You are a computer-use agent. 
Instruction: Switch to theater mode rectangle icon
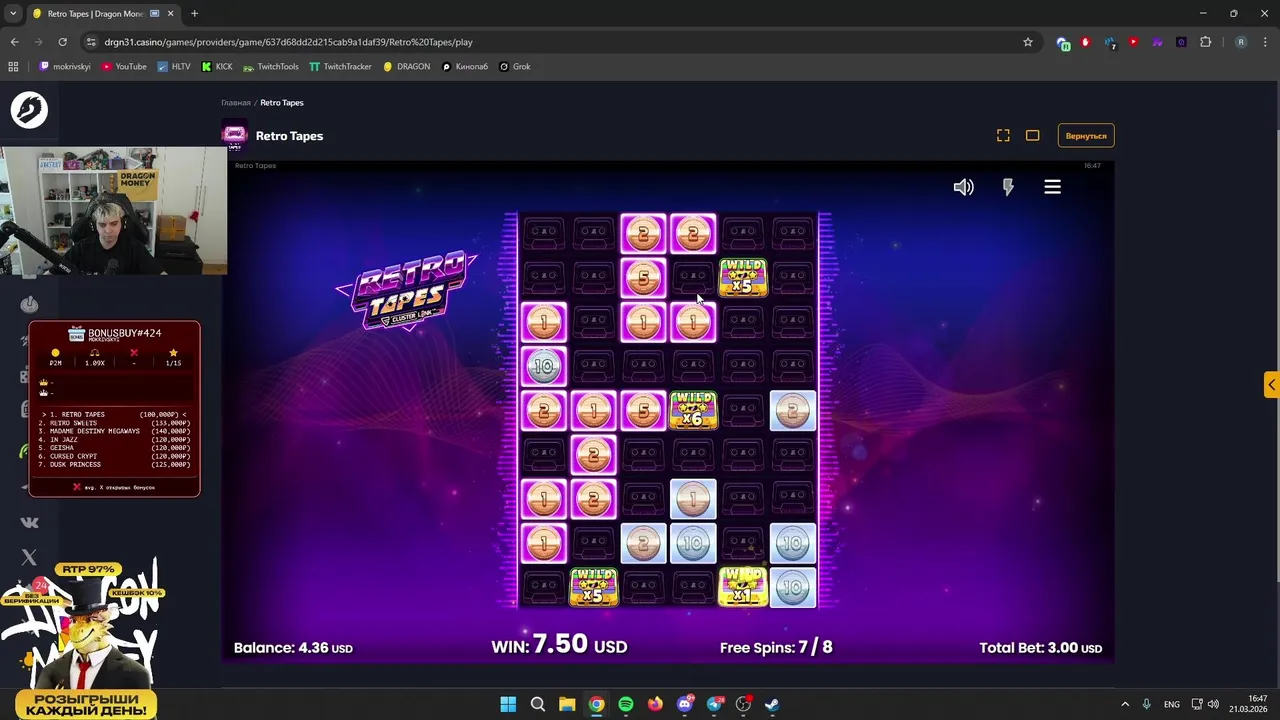point(1032,135)
